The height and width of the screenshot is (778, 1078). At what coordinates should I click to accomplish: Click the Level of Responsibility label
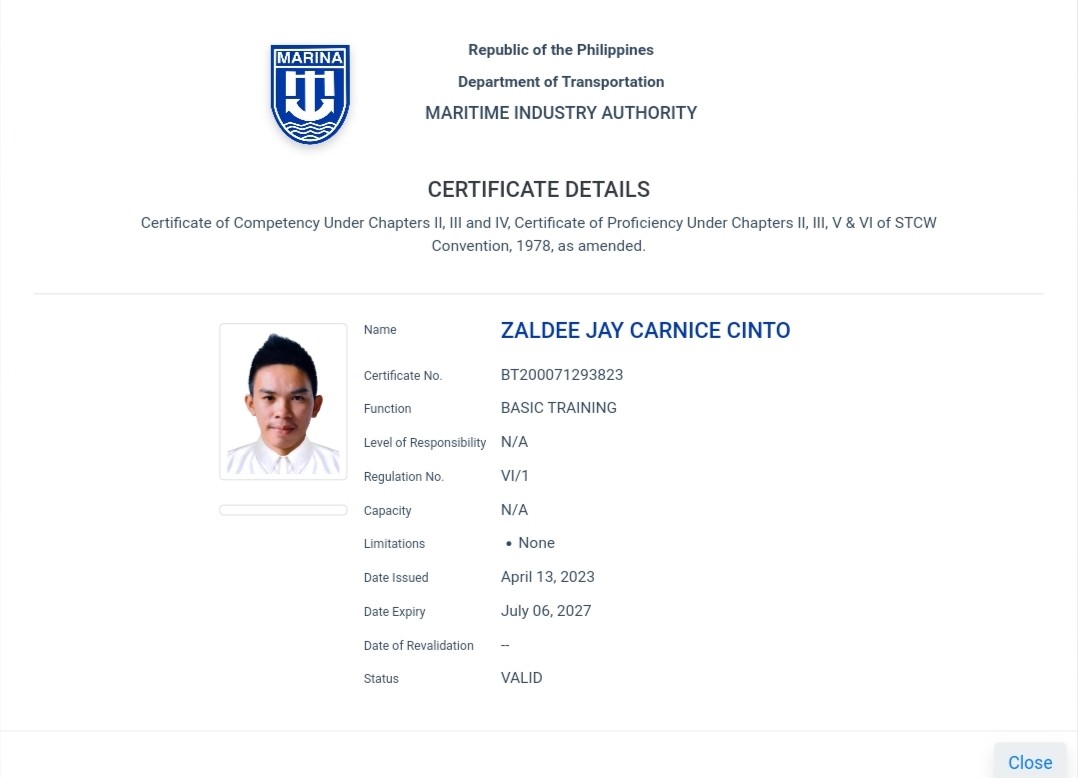pyautogui.click(x=424, y=443)
